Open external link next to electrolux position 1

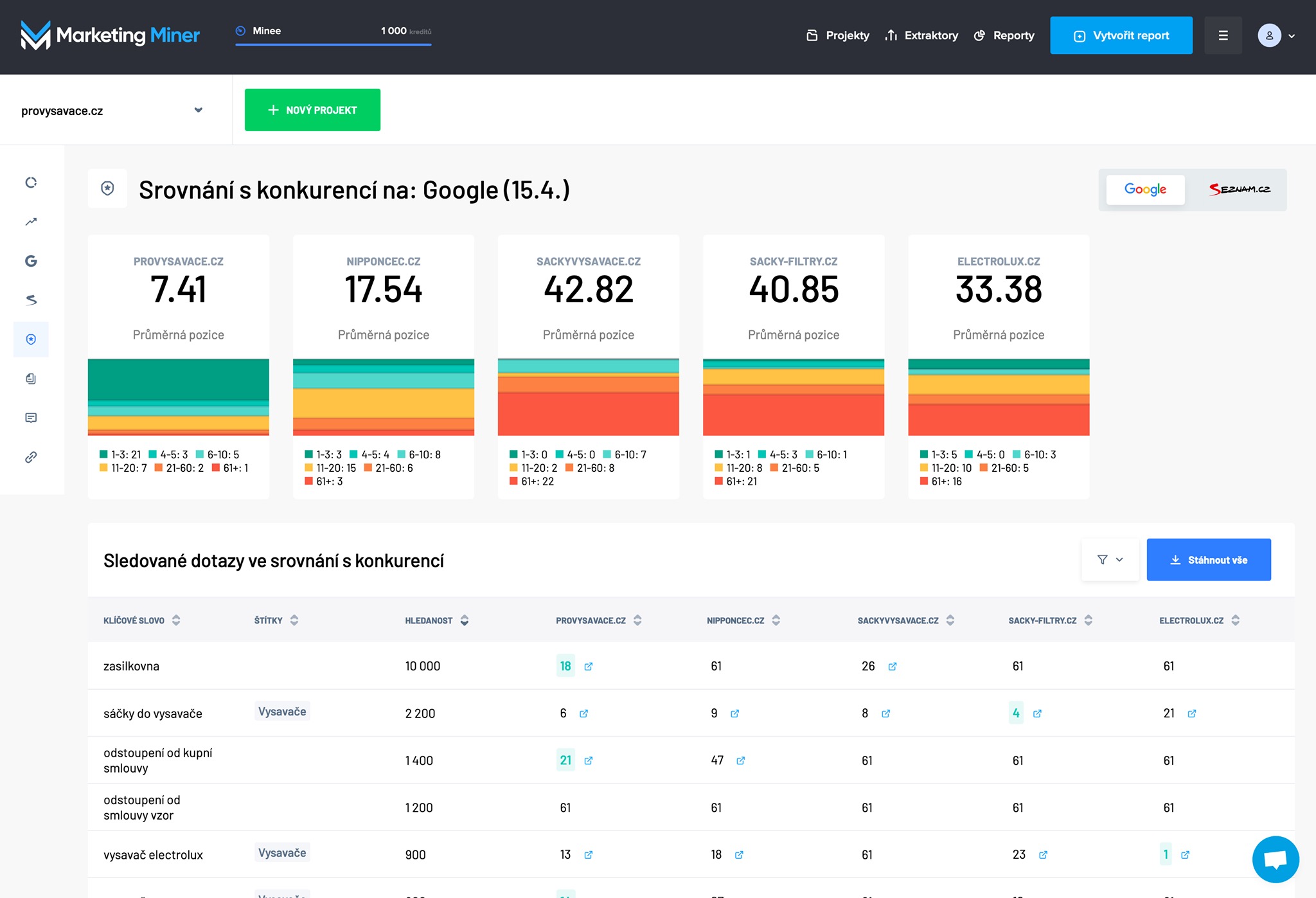[1185, 855]
